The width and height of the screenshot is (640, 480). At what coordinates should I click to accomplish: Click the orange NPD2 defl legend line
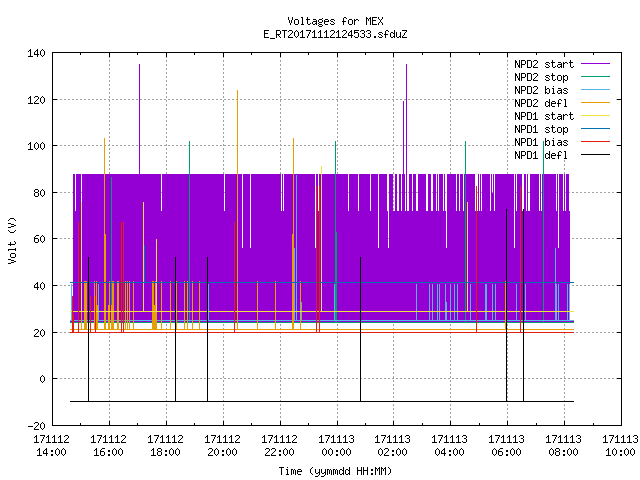coord(595,102)
